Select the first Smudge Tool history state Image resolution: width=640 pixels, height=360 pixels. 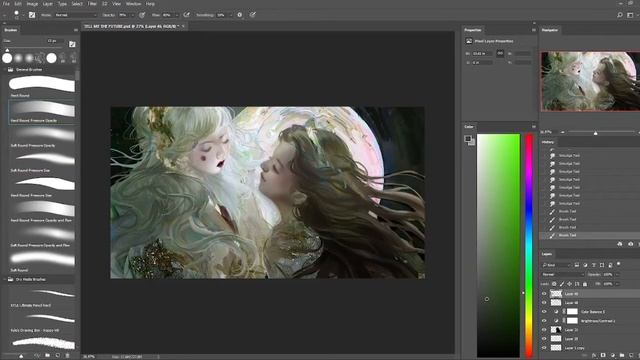[590, 156]
